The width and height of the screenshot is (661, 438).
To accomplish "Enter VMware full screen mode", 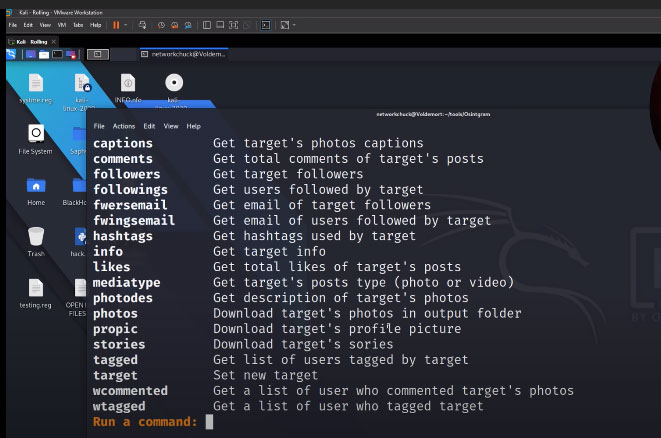I will [x=234, y=25].
